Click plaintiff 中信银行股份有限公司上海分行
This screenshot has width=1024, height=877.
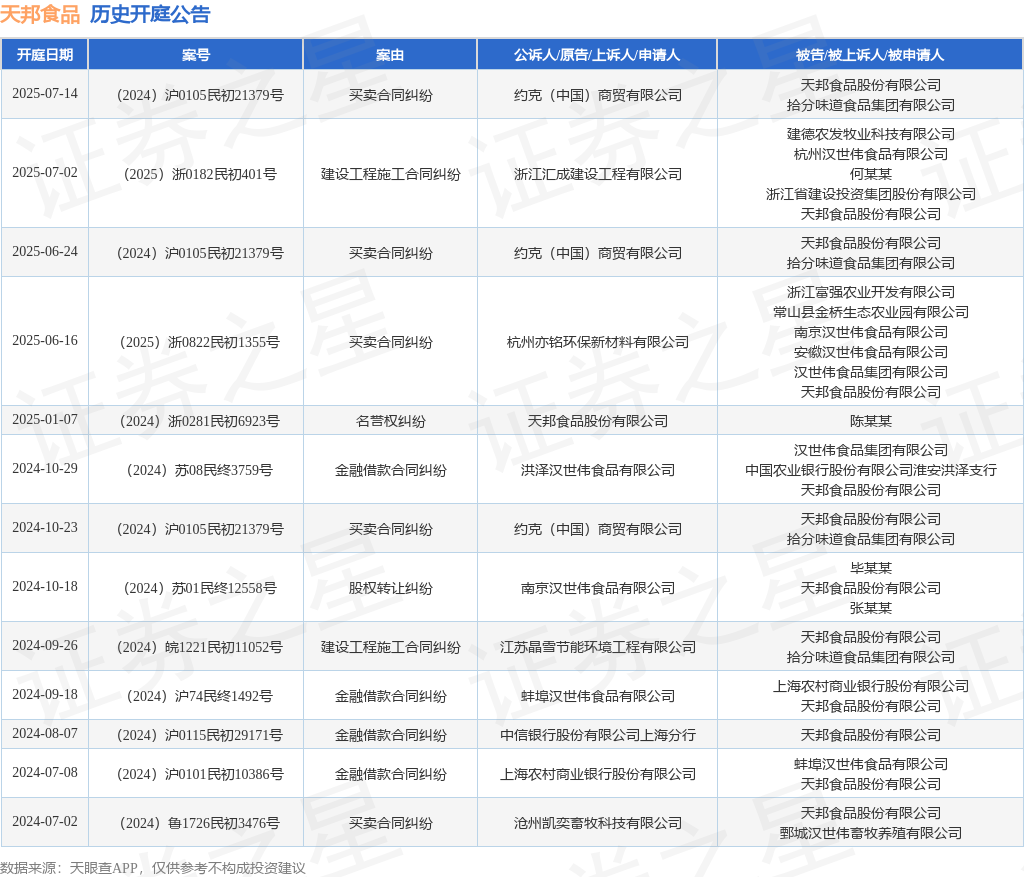(598, 735)
